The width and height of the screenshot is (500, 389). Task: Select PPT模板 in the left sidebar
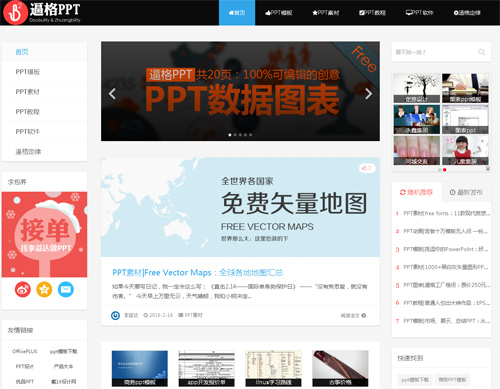coord(44,72)
